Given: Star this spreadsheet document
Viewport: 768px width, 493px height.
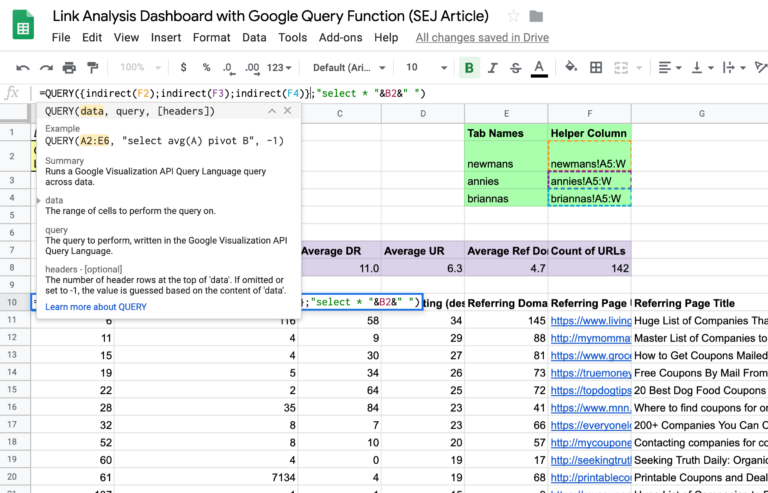Looking at the screenshot, I should (x=513, y=16).
